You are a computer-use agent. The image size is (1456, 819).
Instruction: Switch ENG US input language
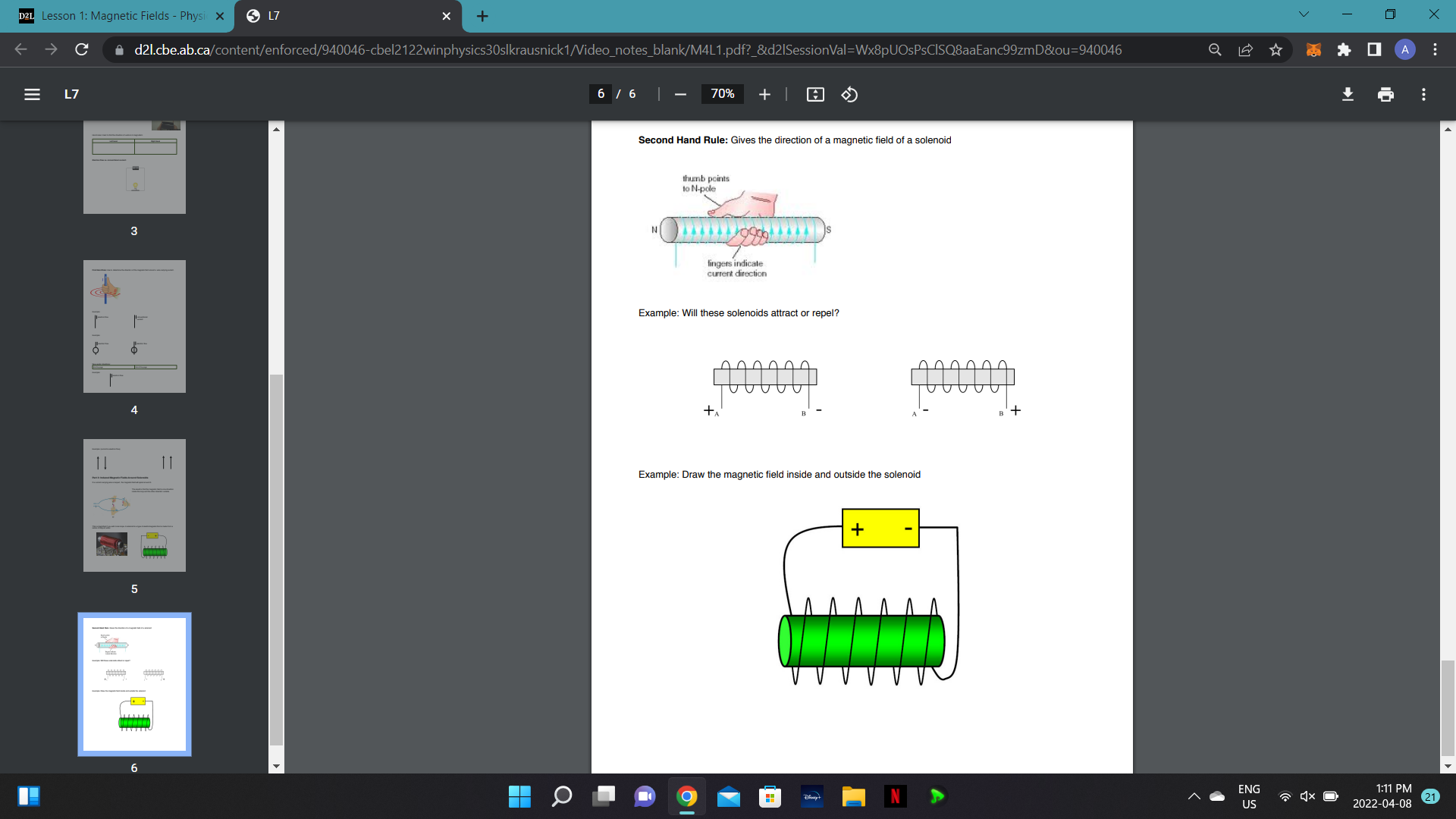(1249, 796)
